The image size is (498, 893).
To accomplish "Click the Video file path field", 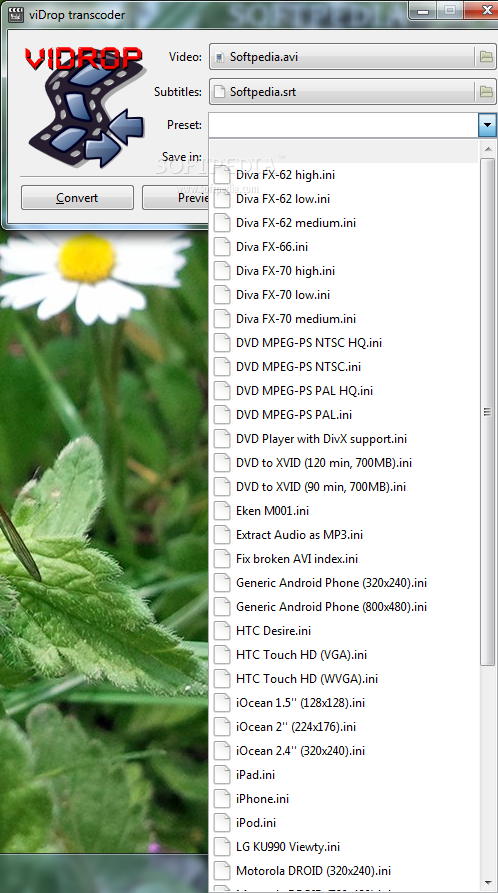I will pos(342,57).
